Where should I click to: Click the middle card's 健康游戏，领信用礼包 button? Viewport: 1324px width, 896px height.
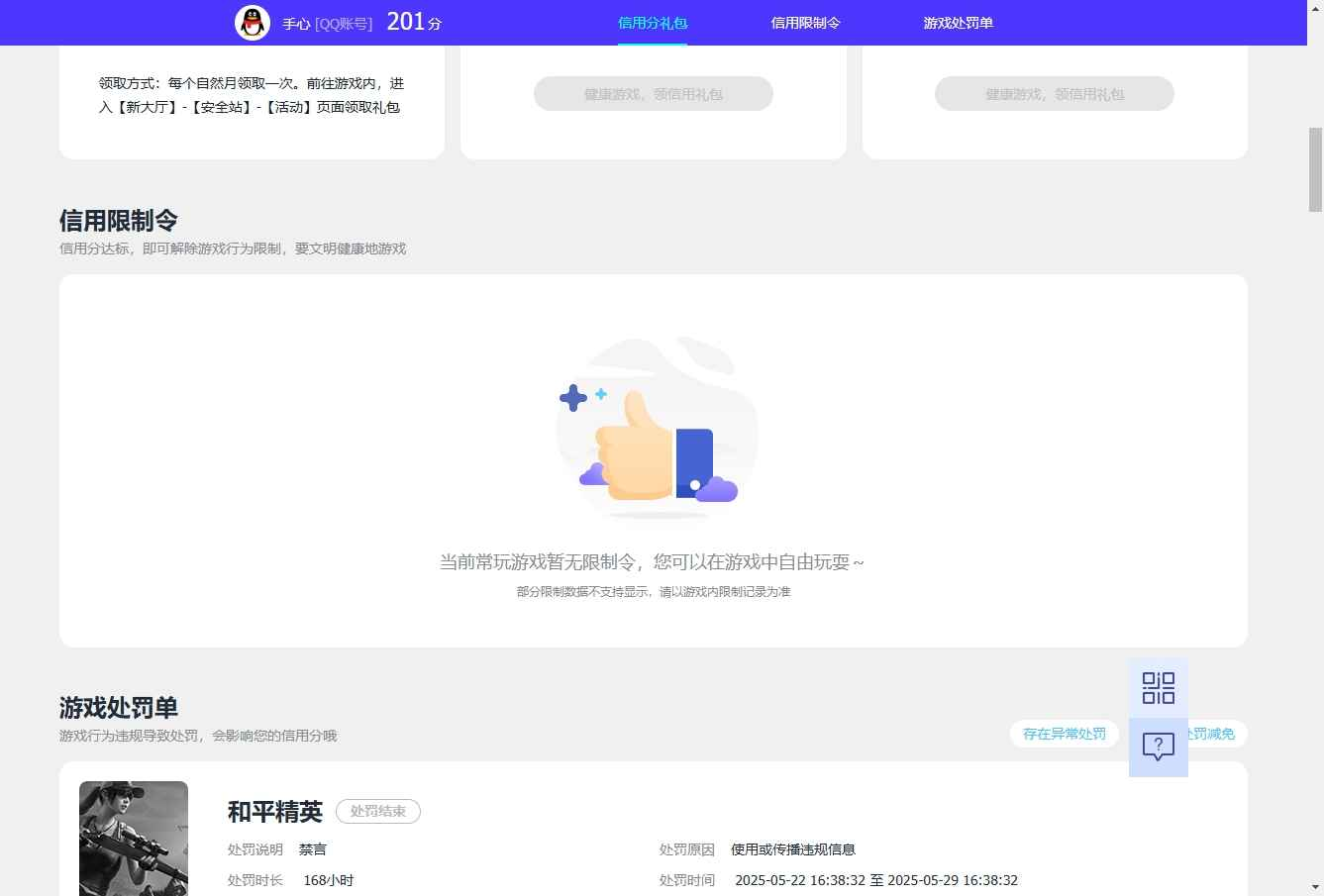654,94
